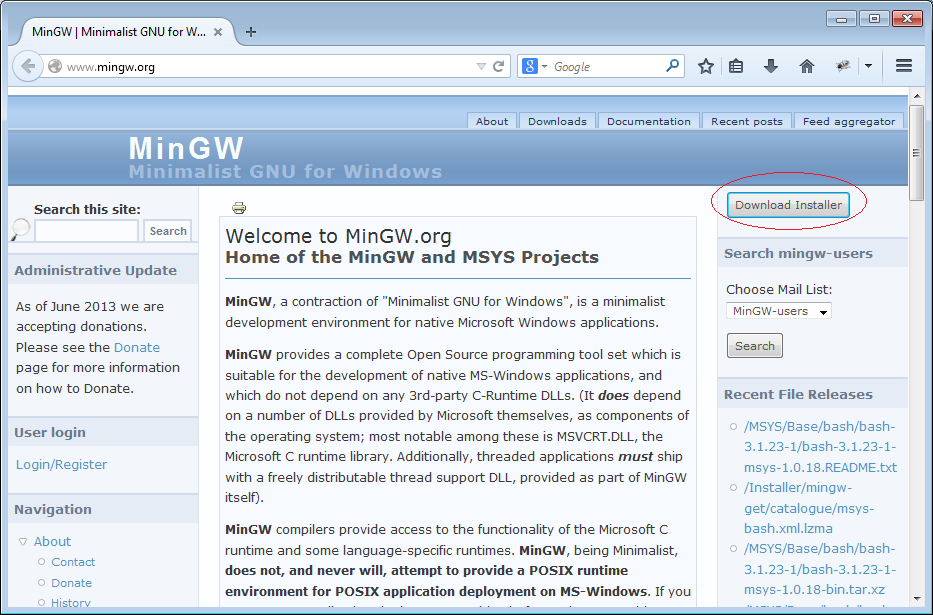This screenshot has height=615, width=933.
Task: Open the MinGW-users mail list dropdown
Action: [779, 311]
